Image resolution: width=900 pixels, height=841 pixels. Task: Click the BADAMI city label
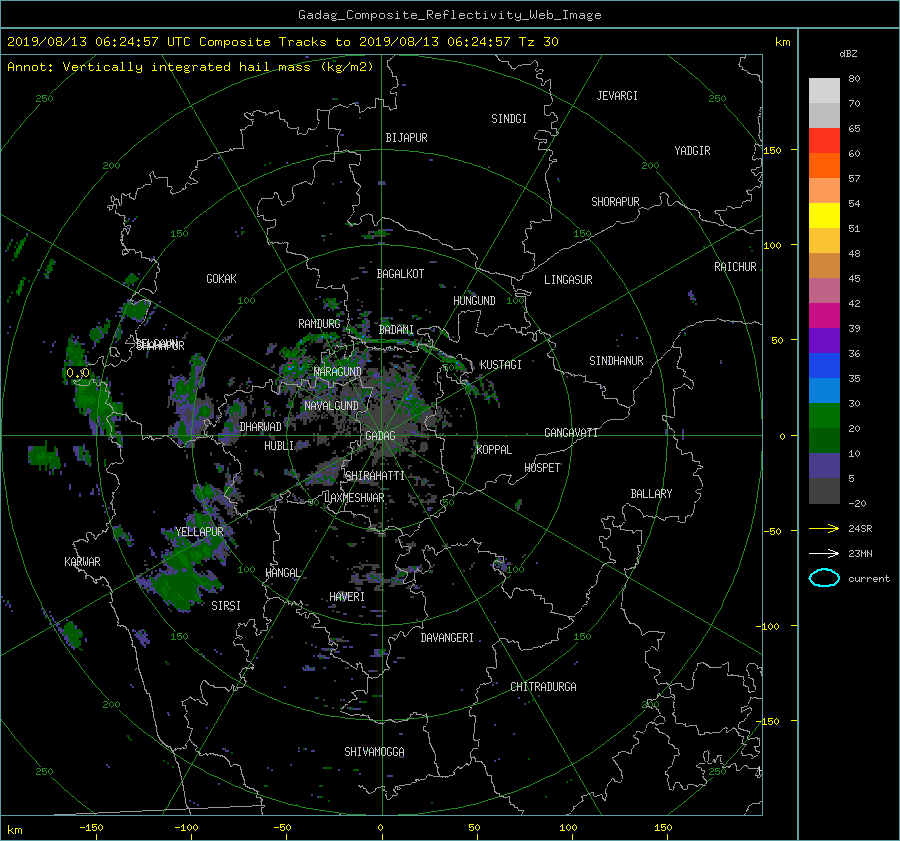[x=396, y=330]
